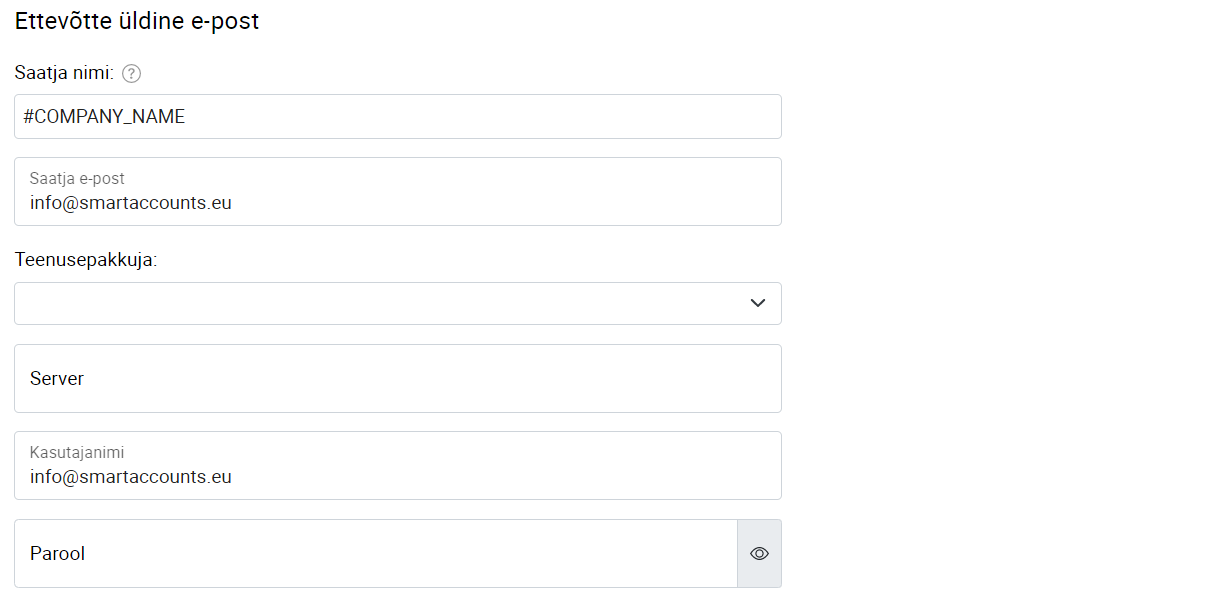Activate the Kasutajanimi input field
This screenshot has width=1218, height=604.
(398, 465)
